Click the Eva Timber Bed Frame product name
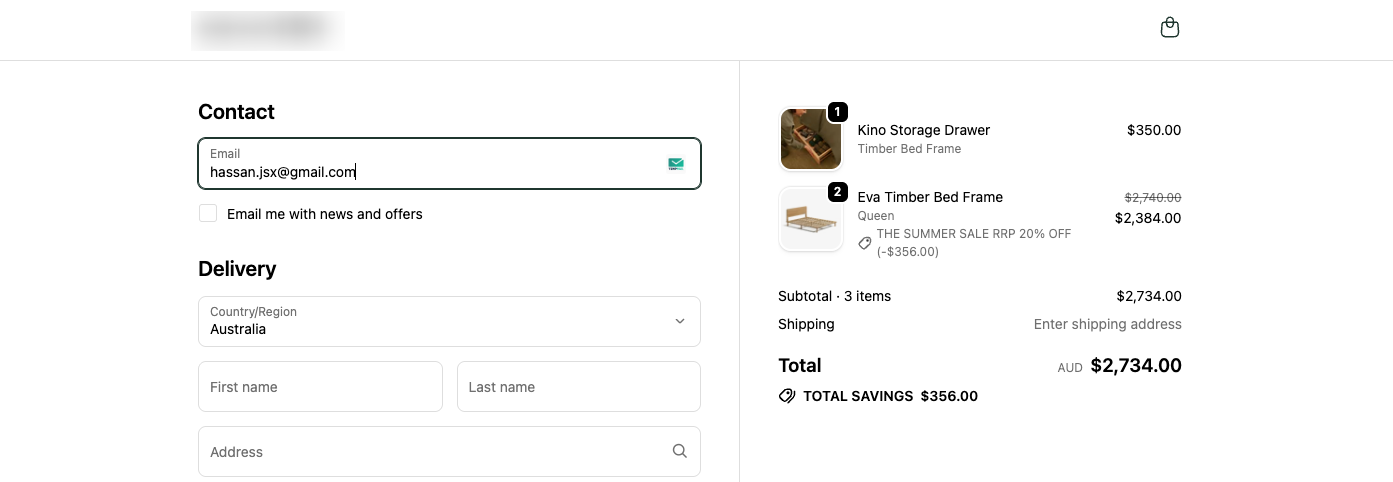This screenshot has width=1393, height=482. tap(930, 197)
